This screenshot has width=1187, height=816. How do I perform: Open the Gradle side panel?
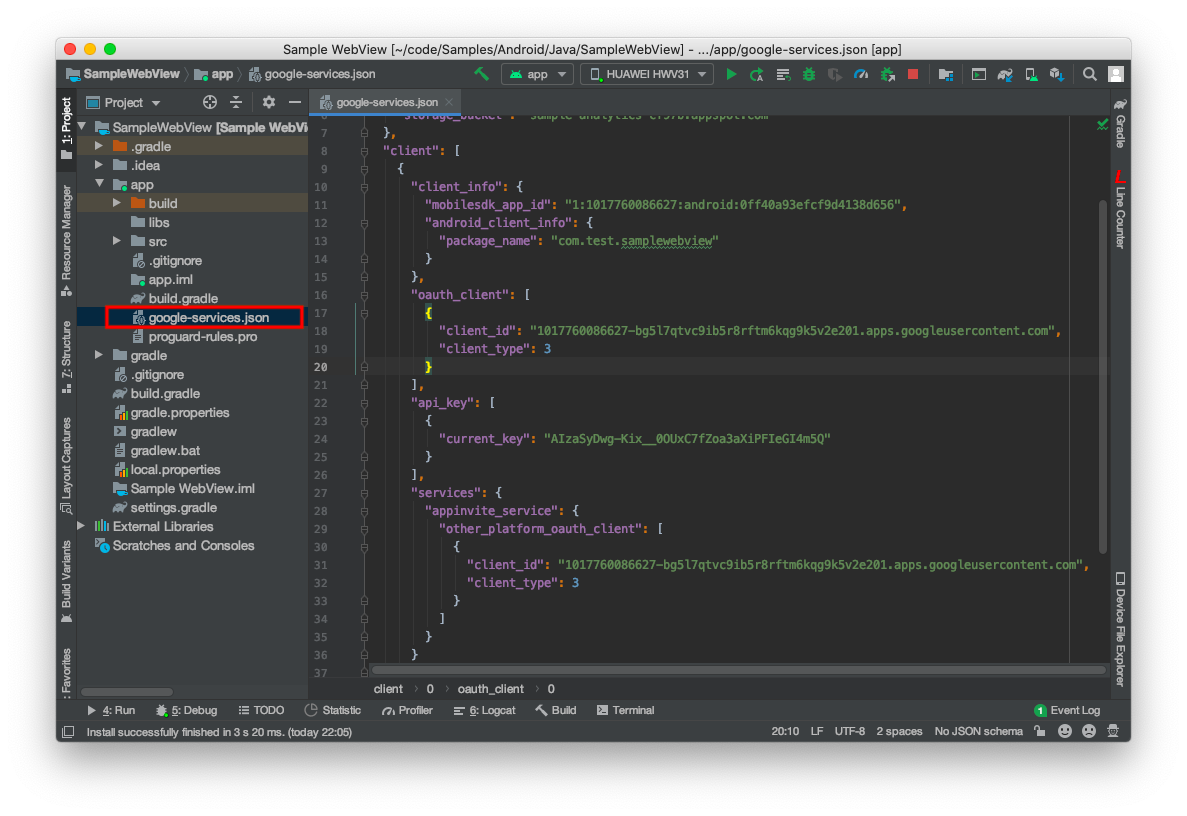(1120, 123)
